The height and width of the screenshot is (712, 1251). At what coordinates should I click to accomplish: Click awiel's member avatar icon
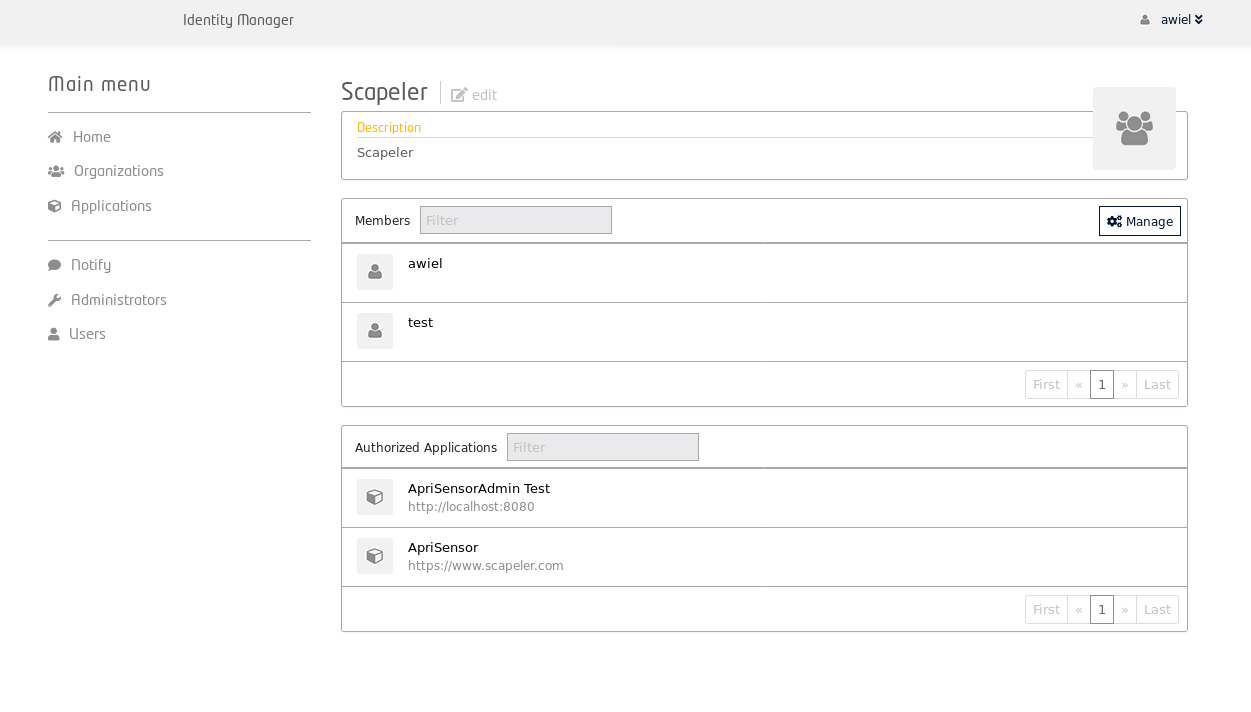(375, 272)
